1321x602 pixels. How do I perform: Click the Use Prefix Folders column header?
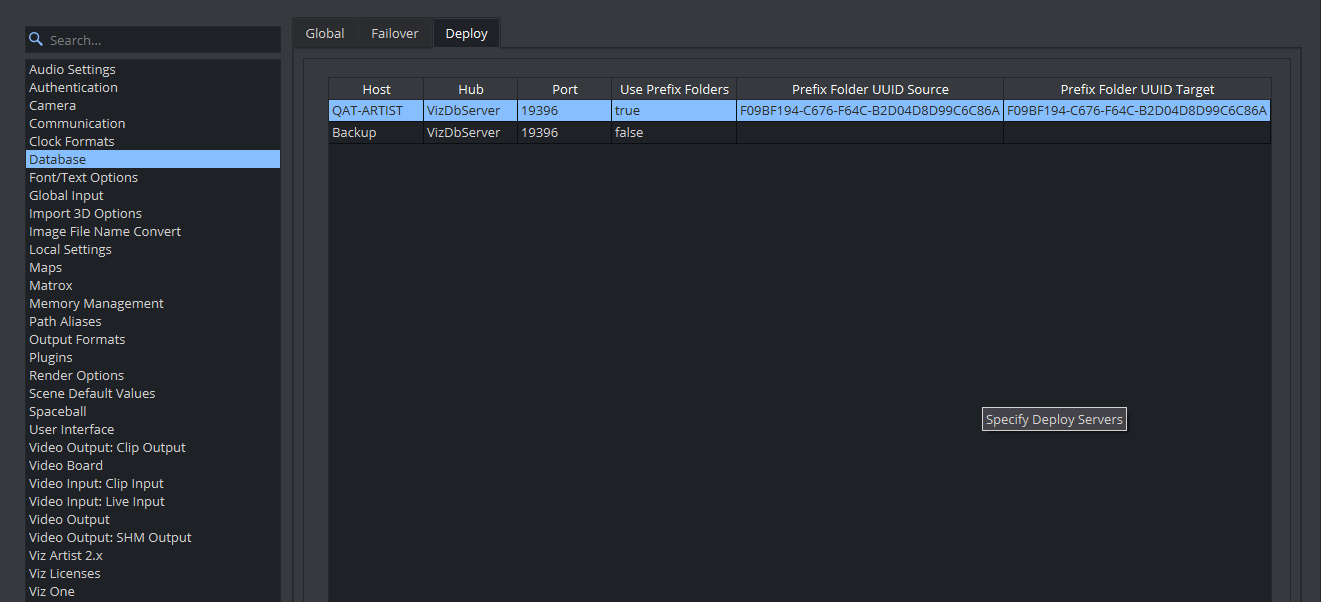[x=674, y=89]
